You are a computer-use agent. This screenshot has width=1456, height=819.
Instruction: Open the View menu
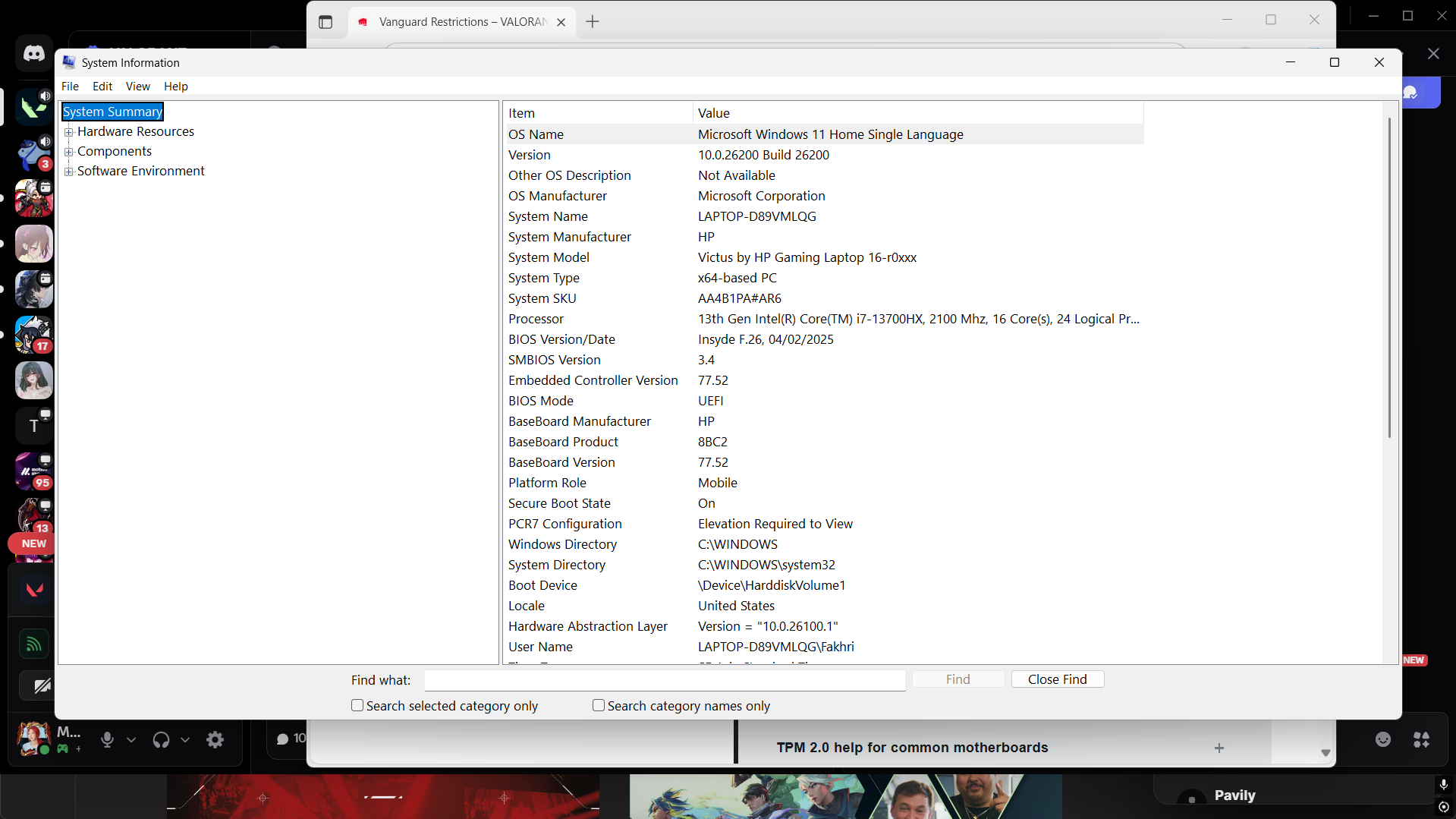click(x=138, y=87)
